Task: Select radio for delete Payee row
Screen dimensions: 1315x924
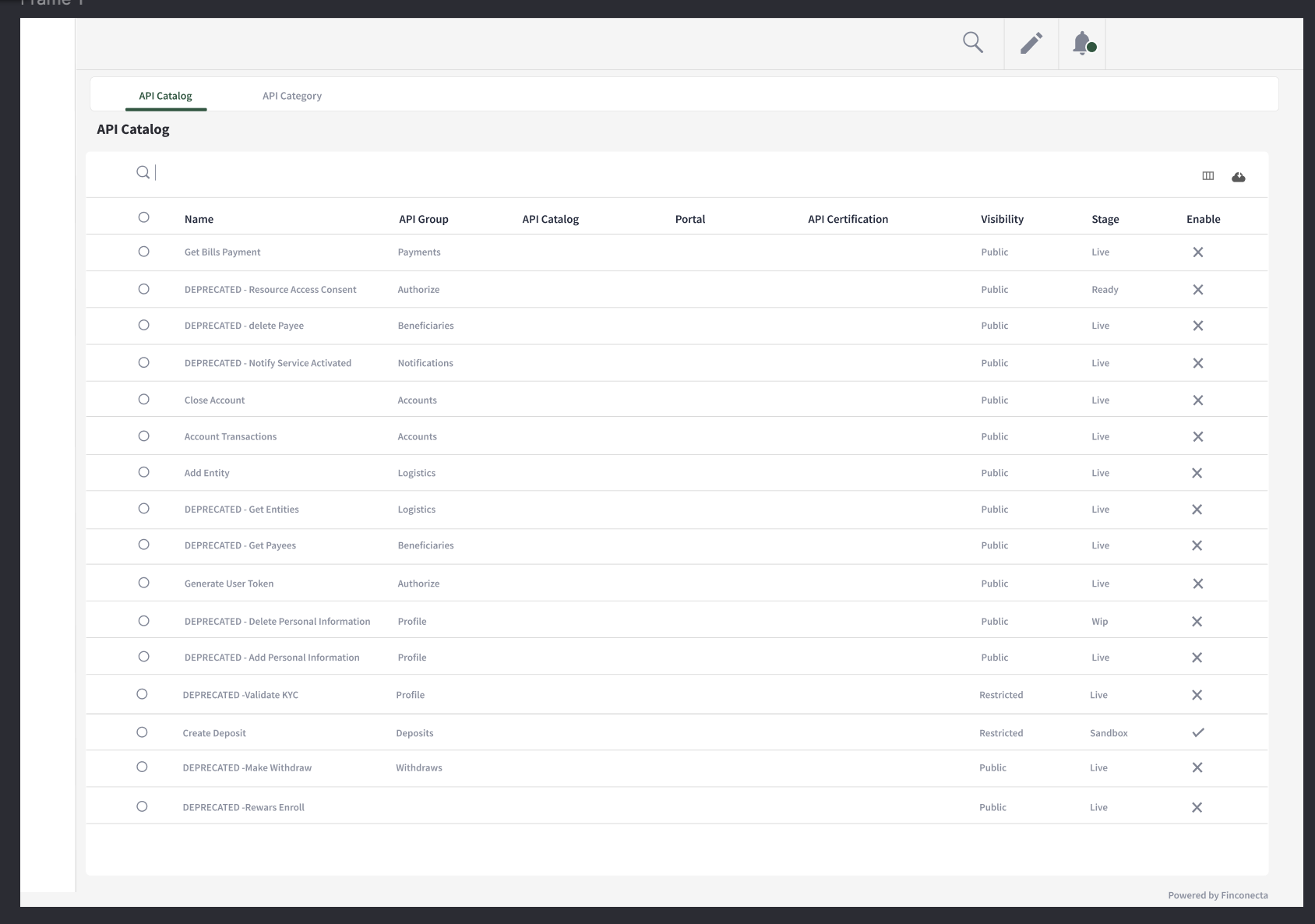Action: click(143, 325)
